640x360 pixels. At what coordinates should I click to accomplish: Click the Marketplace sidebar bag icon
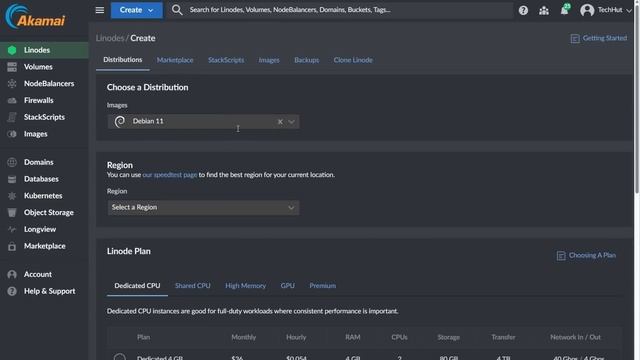12,246
